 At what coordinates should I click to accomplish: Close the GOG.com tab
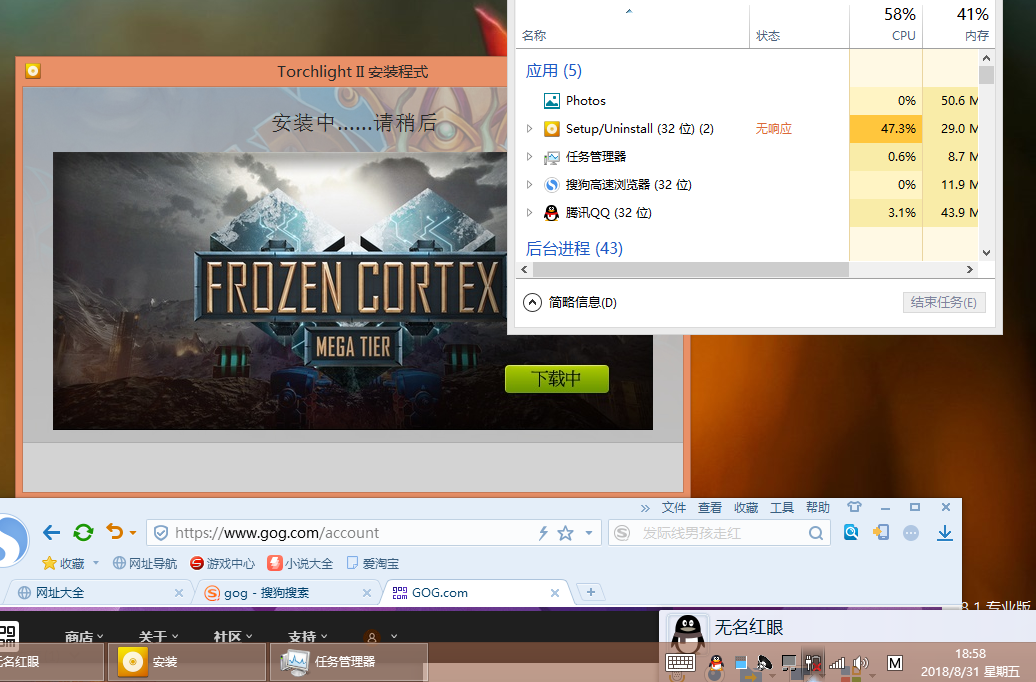pyautogui.click(x=555, y=593)
